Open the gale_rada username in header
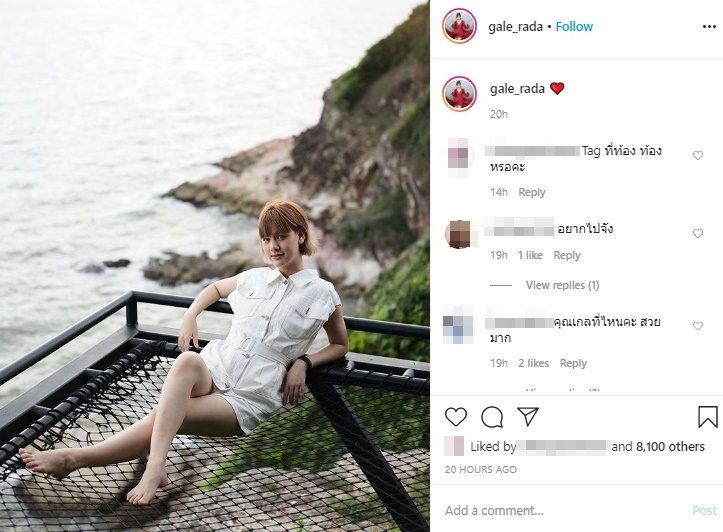 [x=515, y=27]
